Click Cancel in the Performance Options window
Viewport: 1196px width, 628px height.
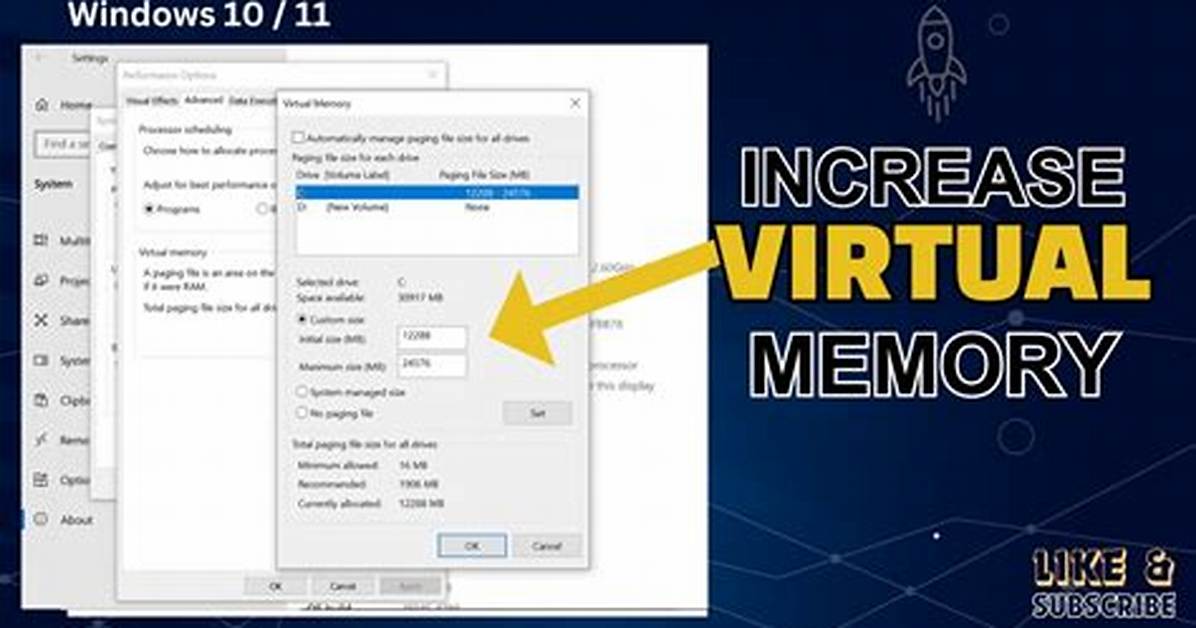(342, 586)
